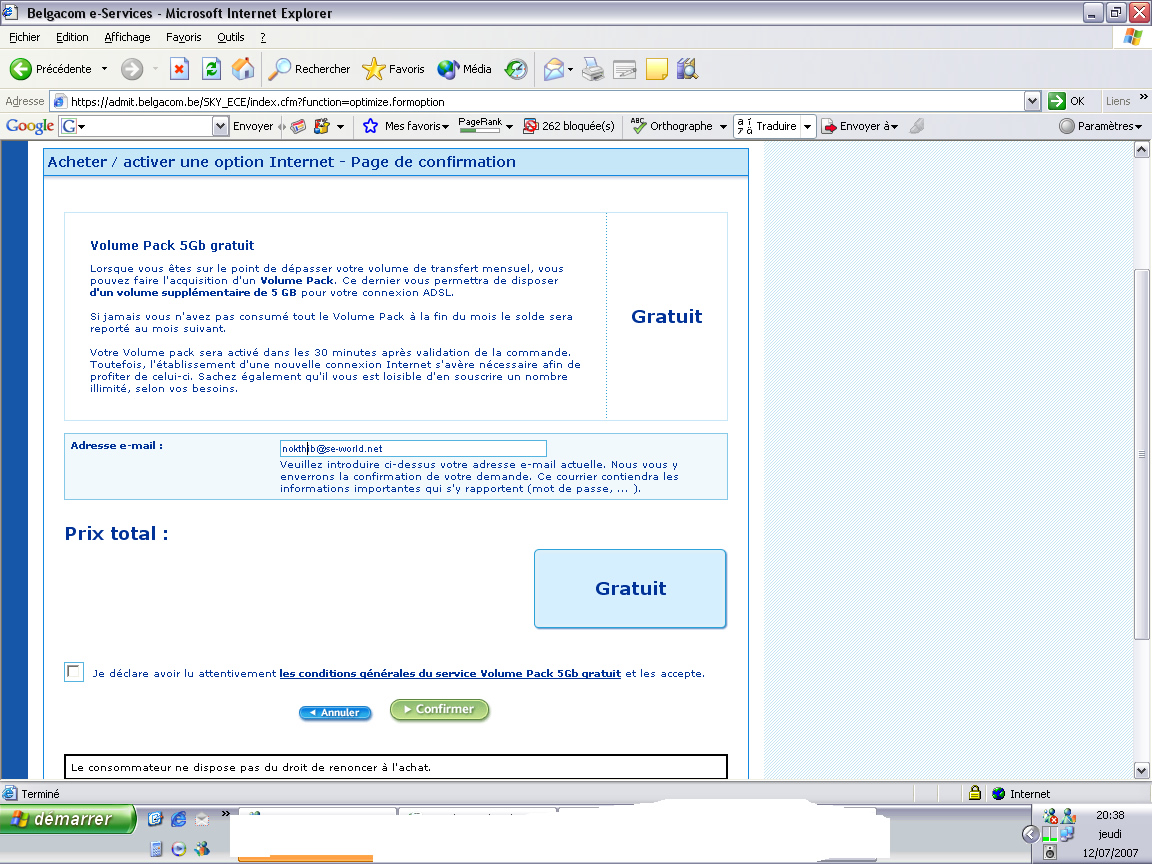
Task: Open the Favoris star panel
Action: [x=394, y=69]
